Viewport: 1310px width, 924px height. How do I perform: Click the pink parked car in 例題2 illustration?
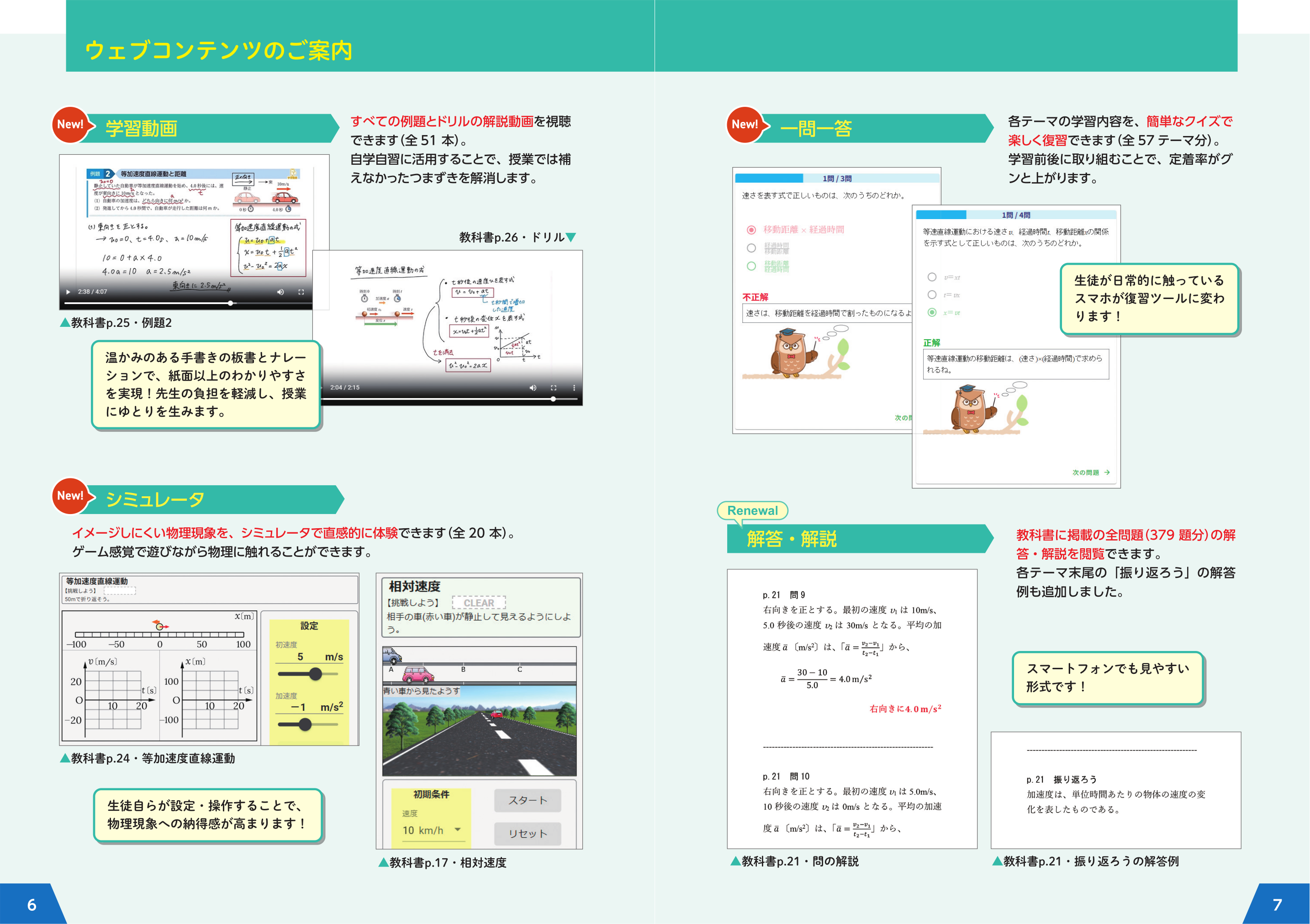click(247, 198)
